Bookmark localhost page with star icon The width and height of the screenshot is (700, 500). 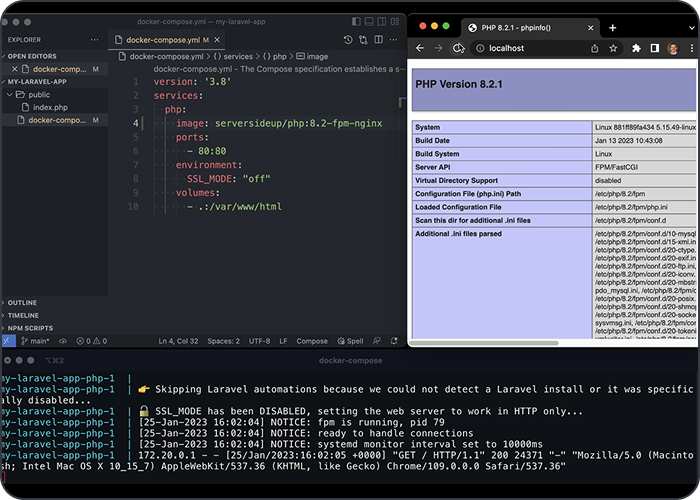pos(615,47)
